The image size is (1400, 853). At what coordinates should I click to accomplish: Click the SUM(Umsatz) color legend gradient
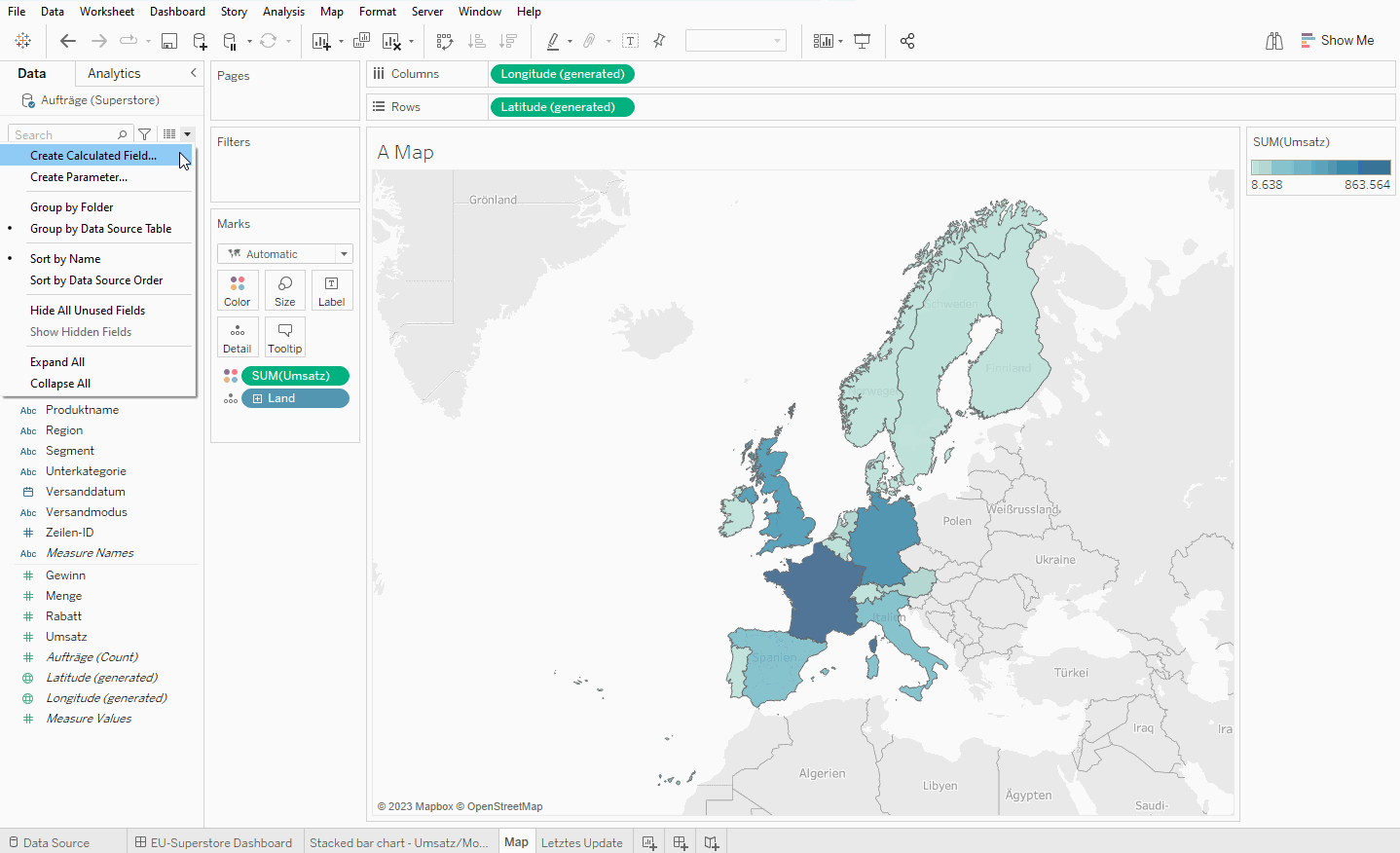(x=1320, y=167)
